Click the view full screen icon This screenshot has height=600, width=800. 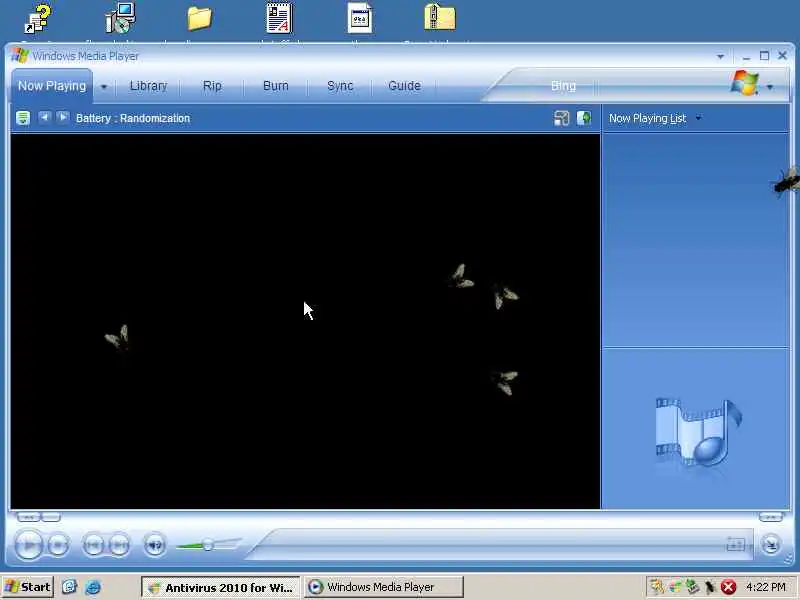pyautogui.click(x=735, y=544)
